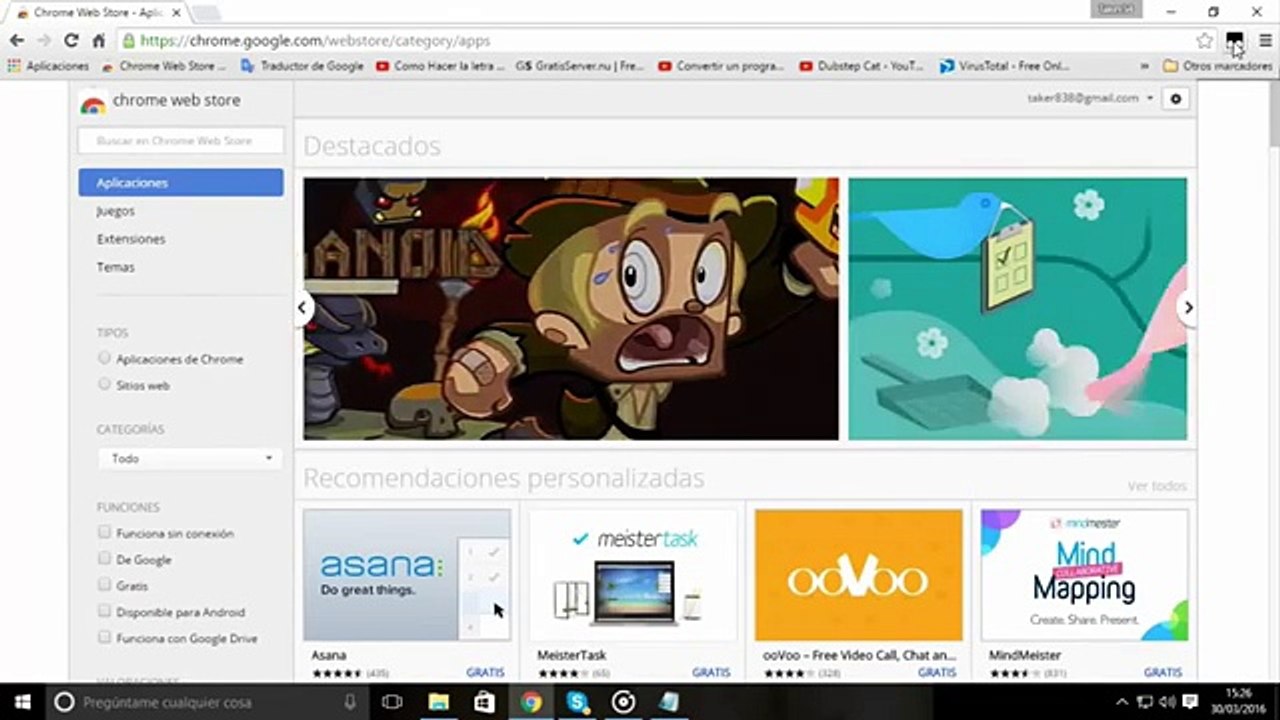
Task: Click the Chrome icon in the taskbar
Action: (531, 702)
